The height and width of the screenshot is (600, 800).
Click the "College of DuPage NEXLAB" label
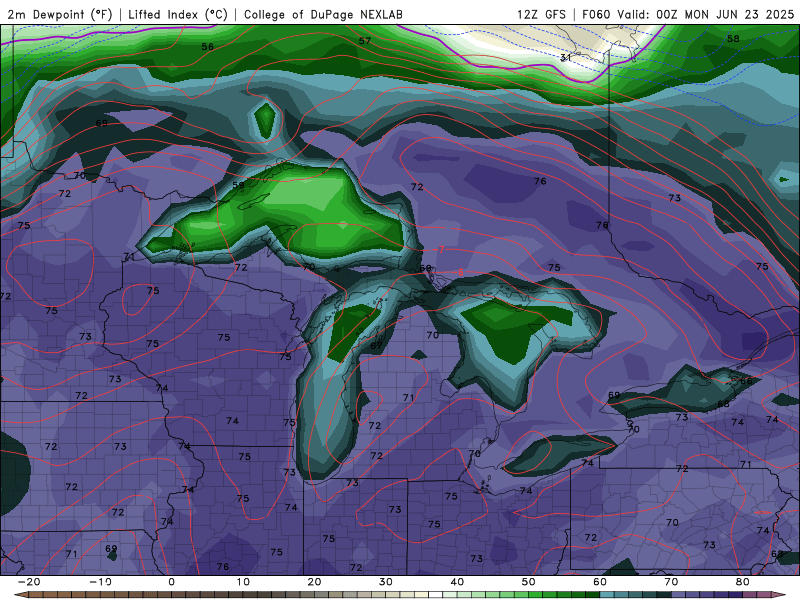click(323, 15)
